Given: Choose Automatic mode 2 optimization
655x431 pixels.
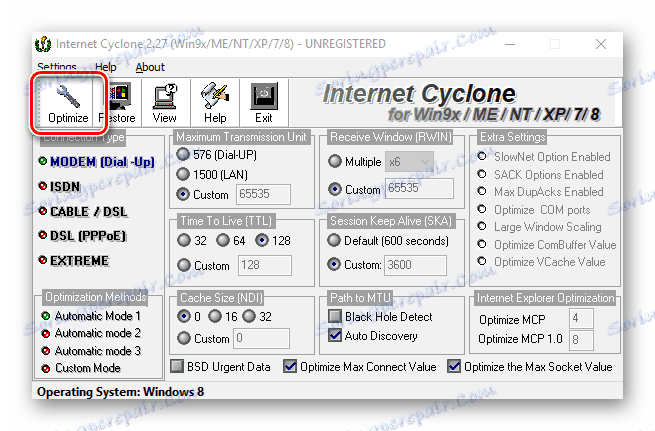Looking at the screenshot, I should point(91,333).
